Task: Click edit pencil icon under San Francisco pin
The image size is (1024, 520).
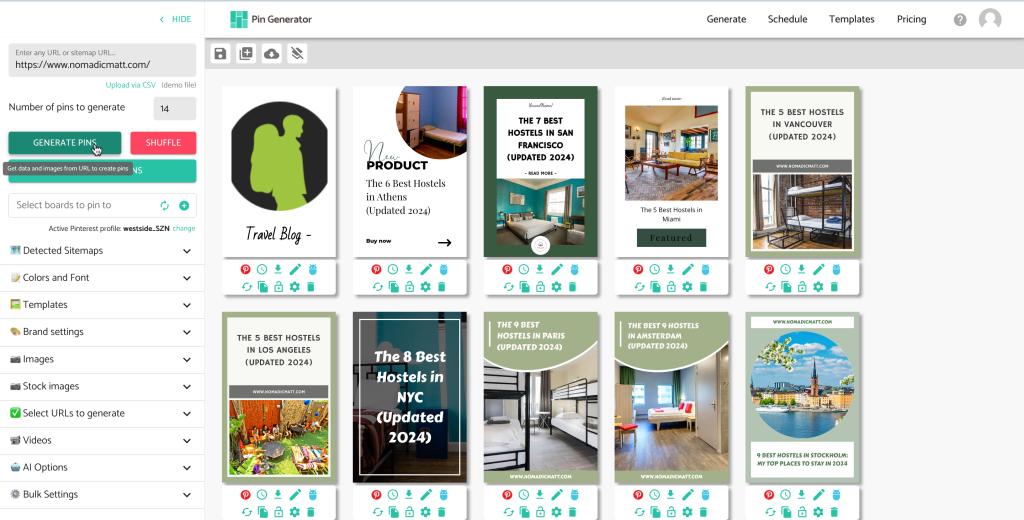Action: [x=557, y=270]
